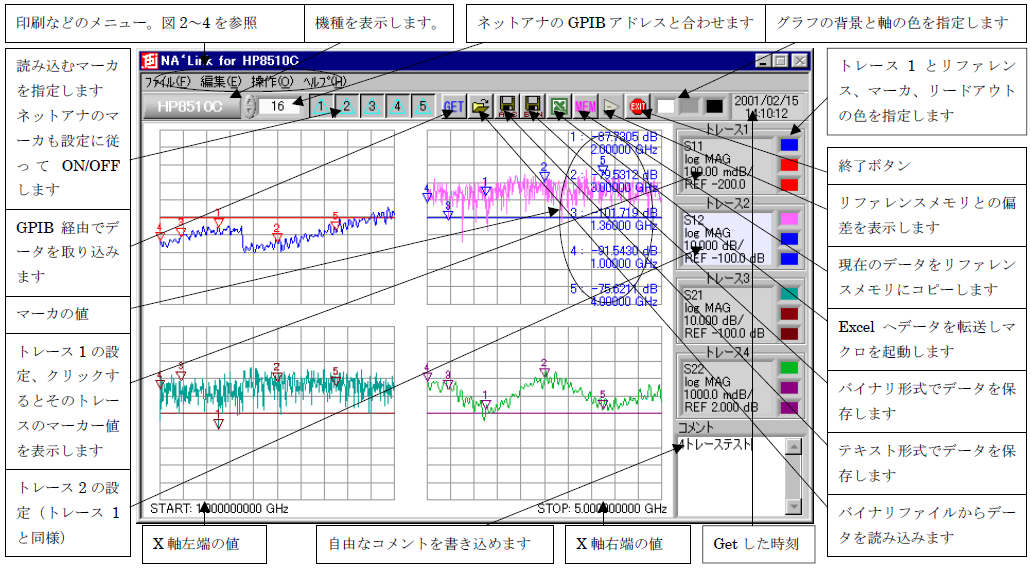Pick the white graph background color swatch

point(665,106)
